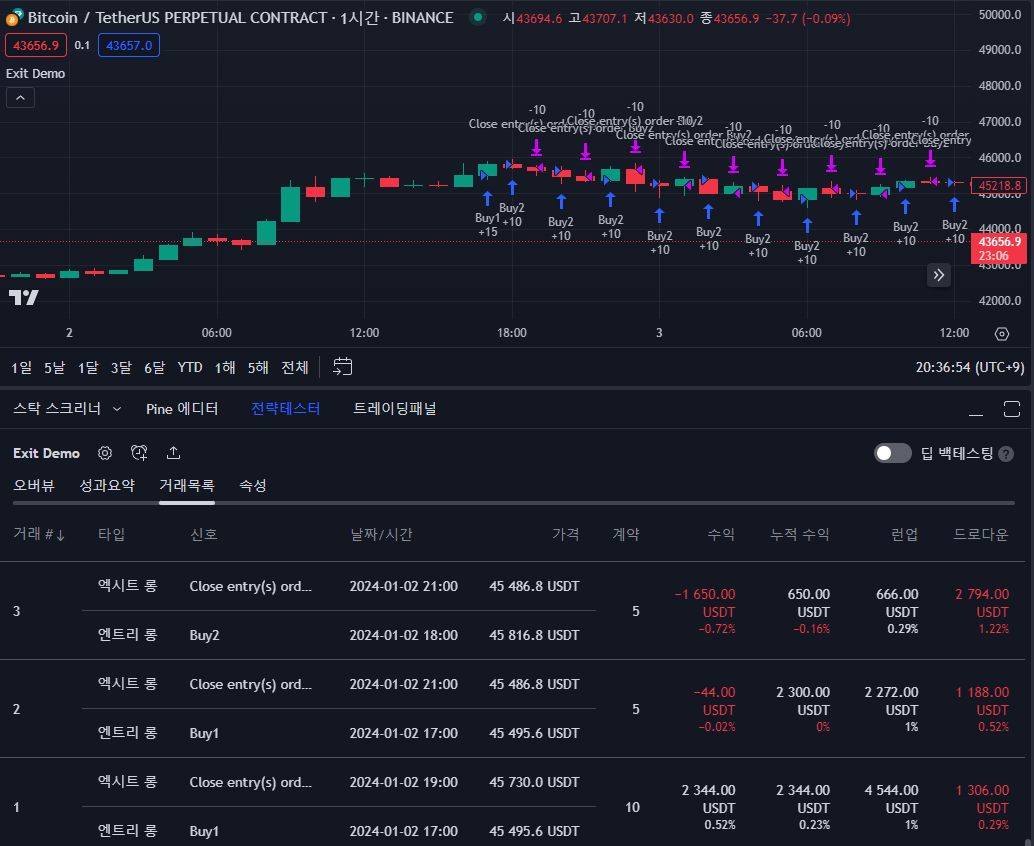
Task: Set chart range to 1달
Action: point(88,367)
